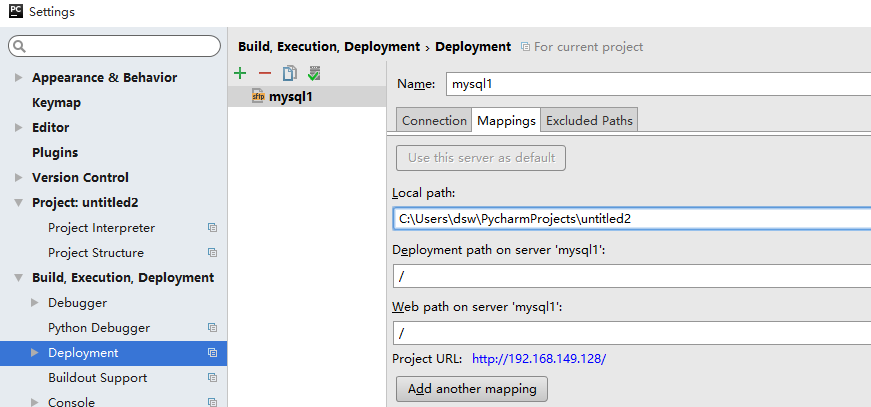Open Project Structure settings

96,253
